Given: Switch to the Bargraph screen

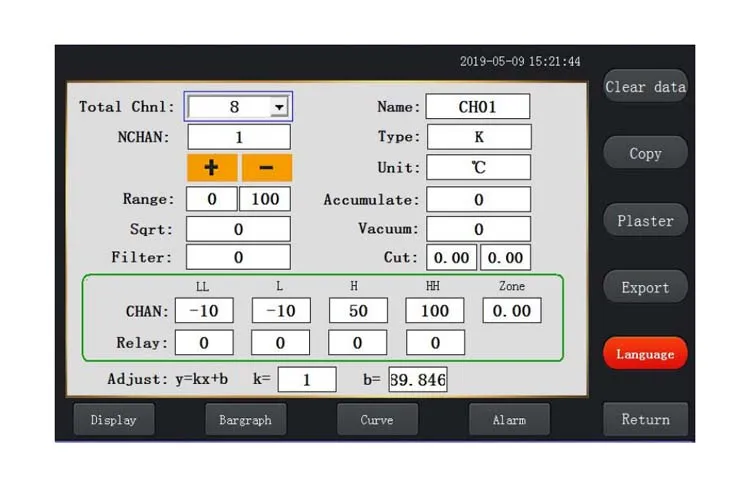Looking at the screenshot, I should coord(246,420).
